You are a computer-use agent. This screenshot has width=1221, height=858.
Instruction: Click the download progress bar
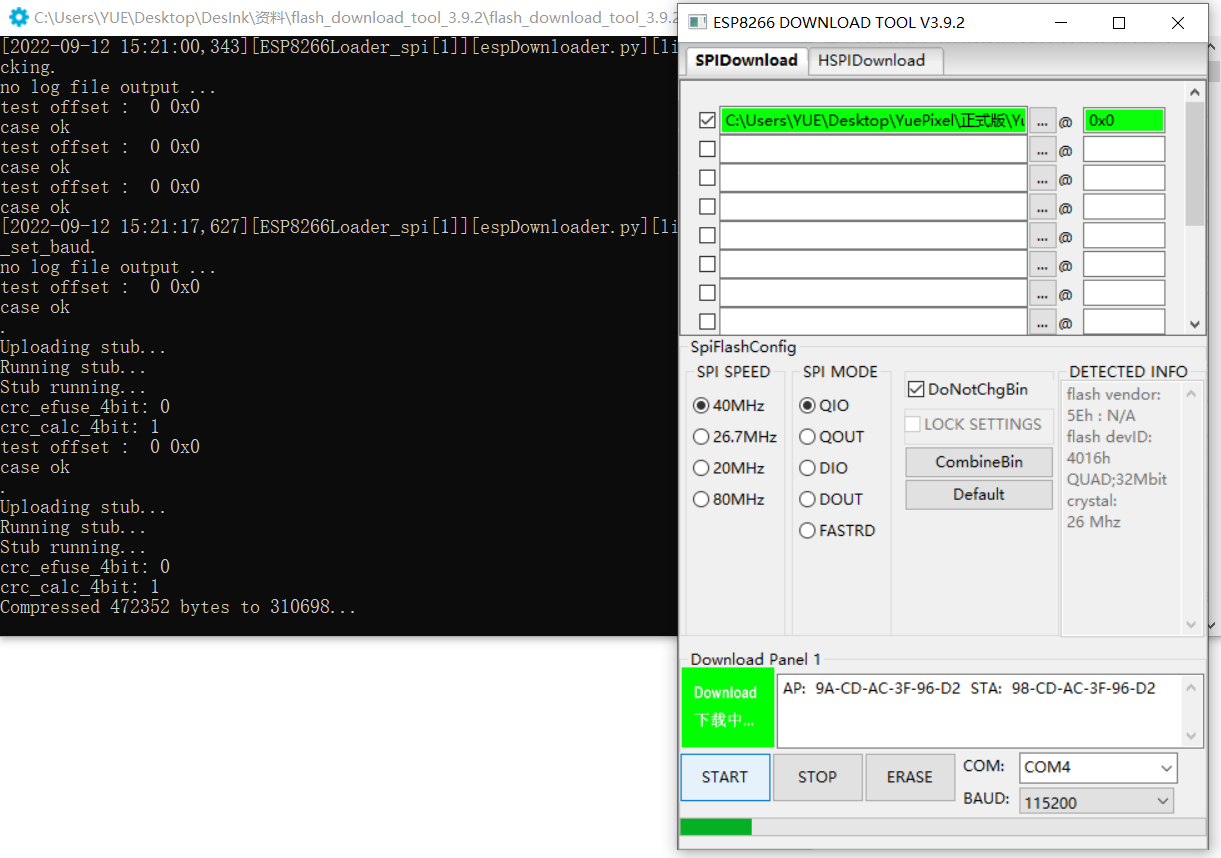coord(941,827)
